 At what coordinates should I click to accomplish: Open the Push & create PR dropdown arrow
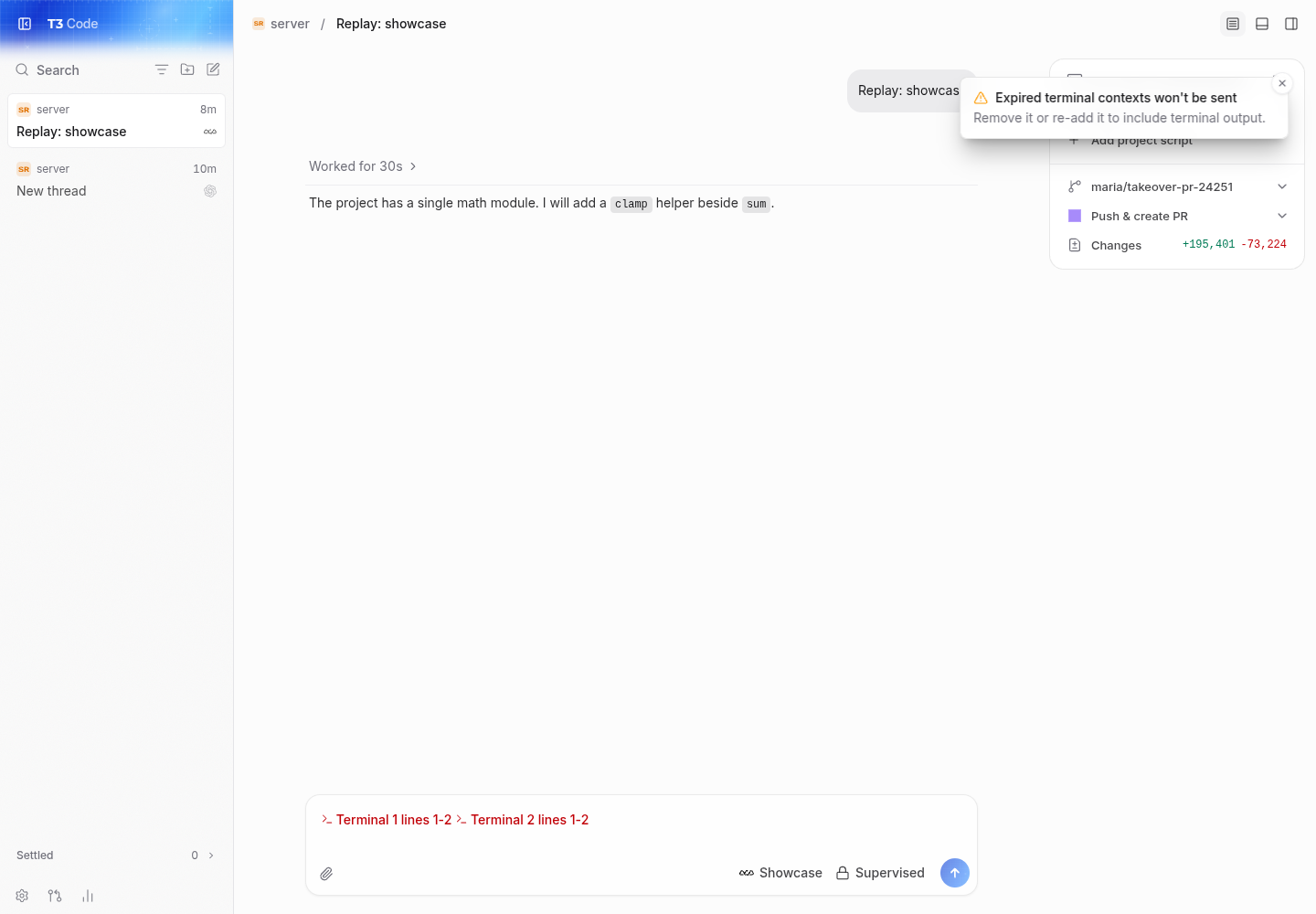coord(1282,216)
